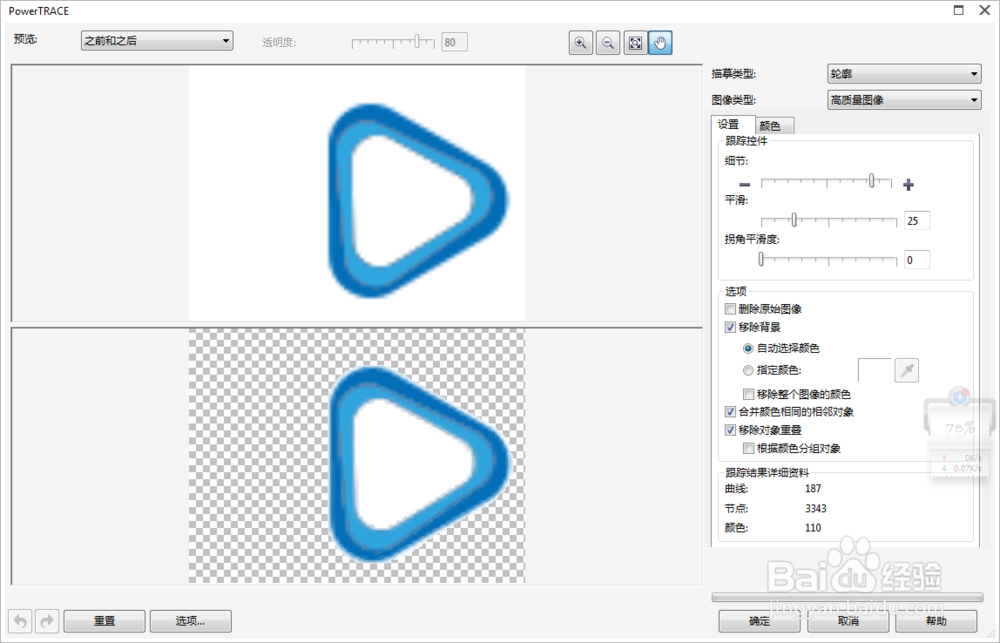1000x643 pixels.
Task: Select the pan hand tool
Action: (x=660, y=43)
